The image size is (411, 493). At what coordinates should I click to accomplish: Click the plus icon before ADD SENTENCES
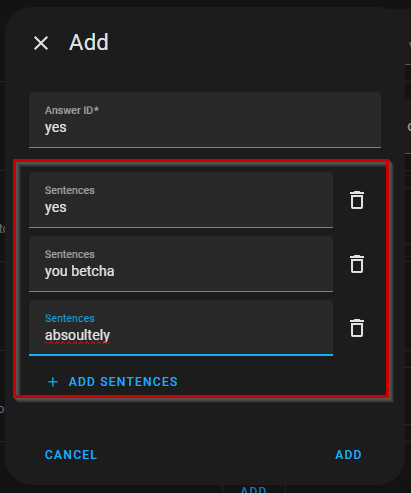pyautogui.click(x=53, y=382)
